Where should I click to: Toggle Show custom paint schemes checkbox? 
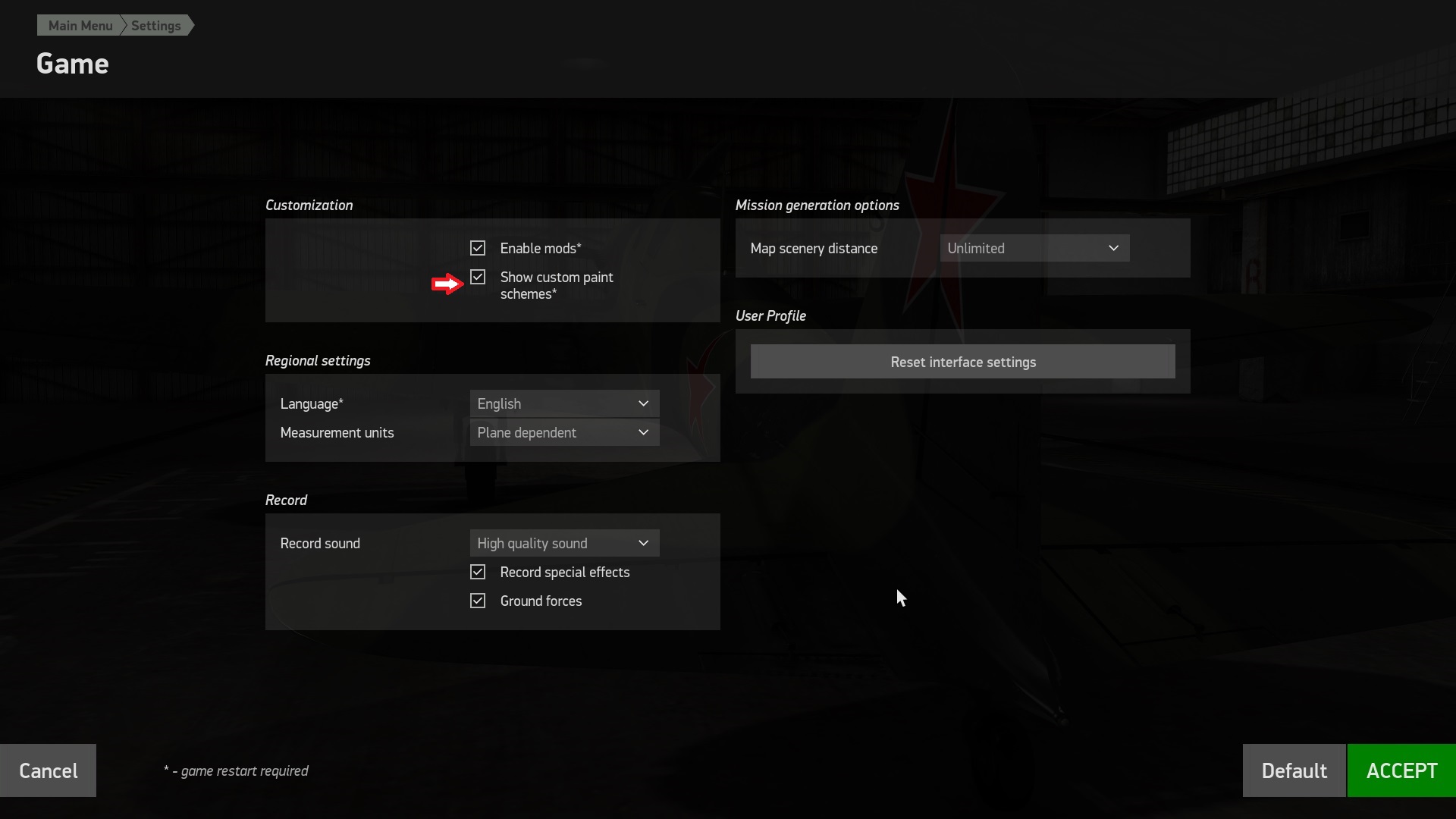coord(478,278)
